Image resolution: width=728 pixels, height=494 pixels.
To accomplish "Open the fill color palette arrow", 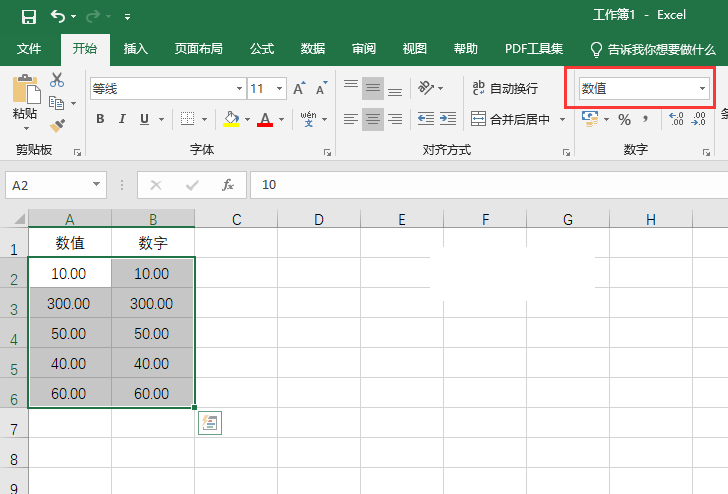I will click(x=247, y=119).
